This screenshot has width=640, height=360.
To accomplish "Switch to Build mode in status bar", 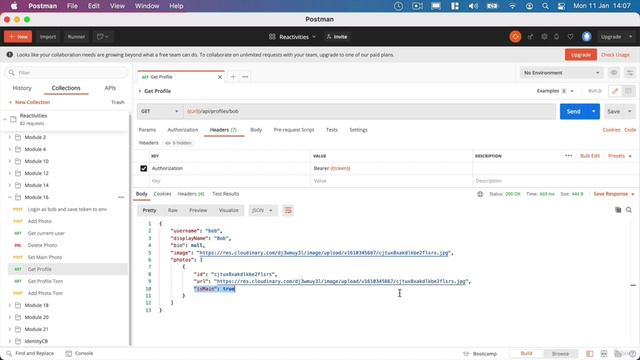I will [x=527, y=354].
